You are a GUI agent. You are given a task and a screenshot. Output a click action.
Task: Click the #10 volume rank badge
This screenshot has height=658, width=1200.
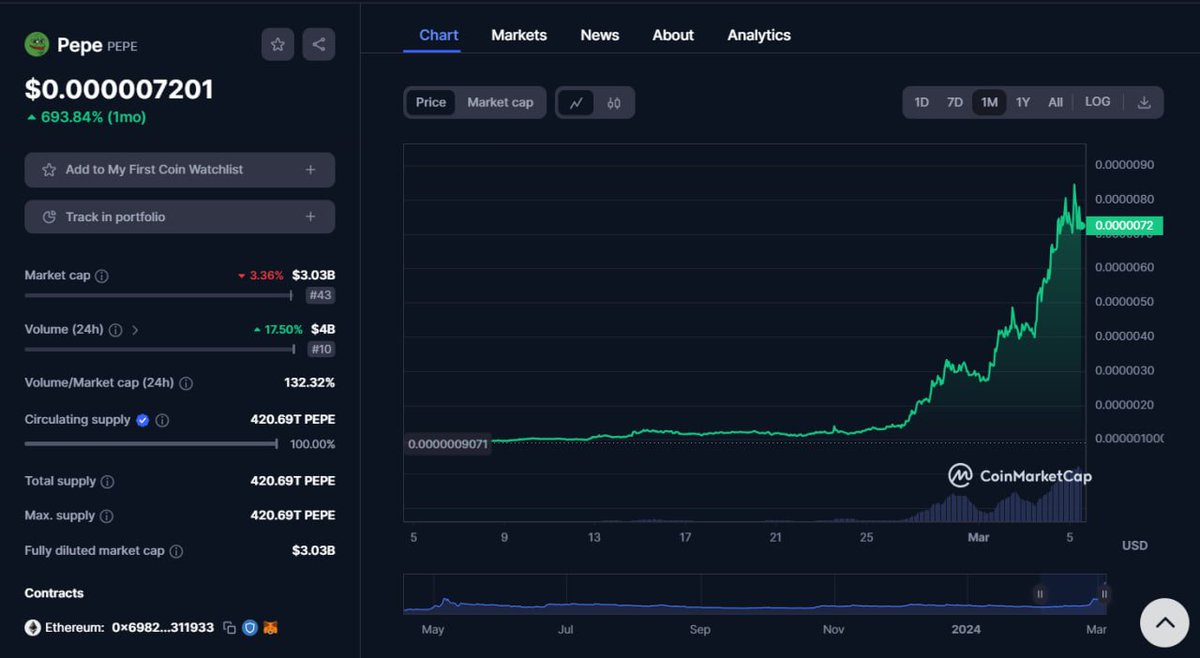pos(321,349)
